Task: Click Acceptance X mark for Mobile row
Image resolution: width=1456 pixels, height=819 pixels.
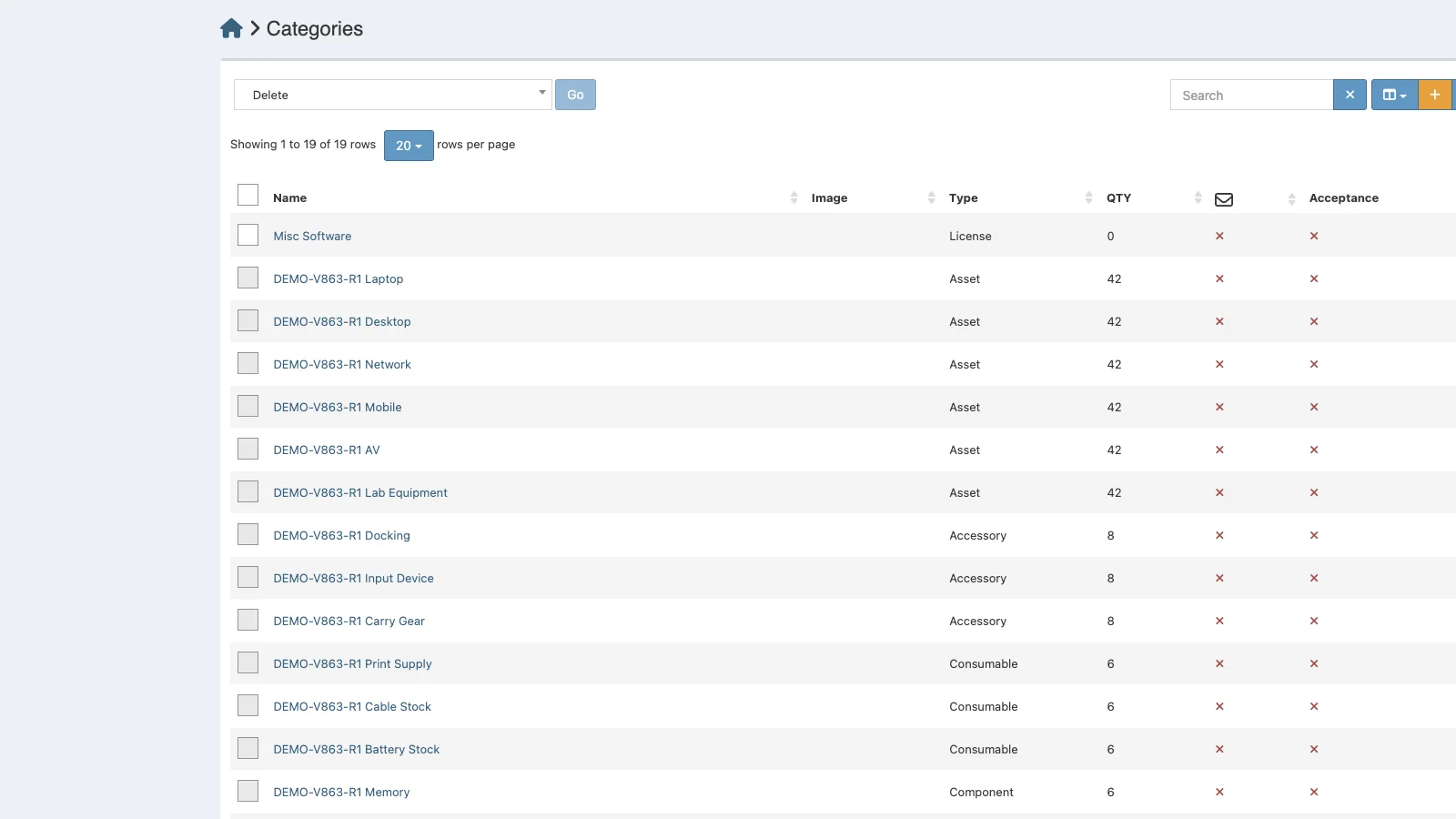Action: tap(1314, 407)
